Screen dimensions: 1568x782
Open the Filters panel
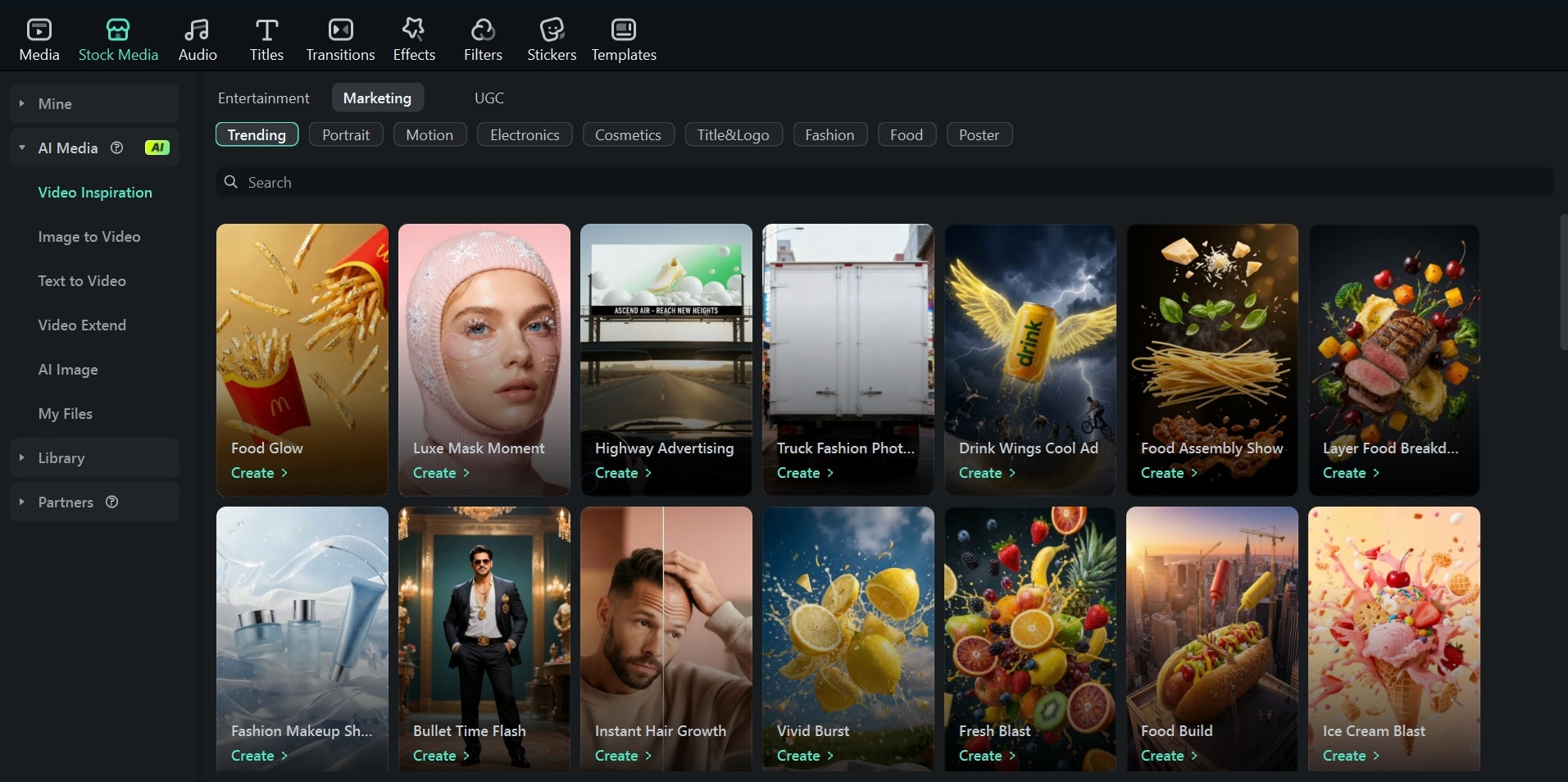[x=483, y=37]
